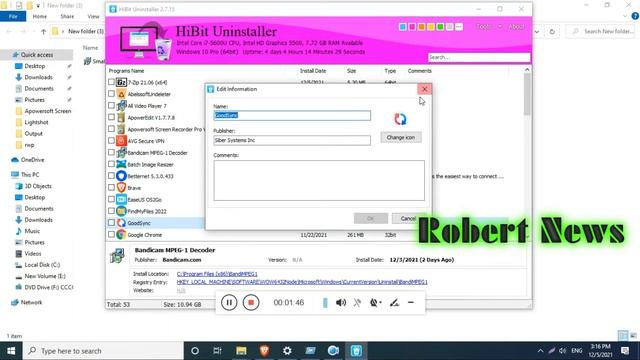Image resolution: width=640 pixels, height=360 pixels.
Task: Go up one folder in Explorer
Action: point(43,31)
